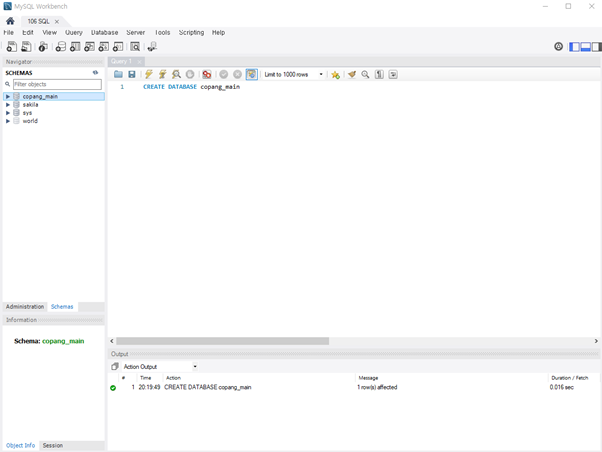Expand the copang_main schema
Image resolution: width=602 pixels, height=452 pixels.
[8, 96]
